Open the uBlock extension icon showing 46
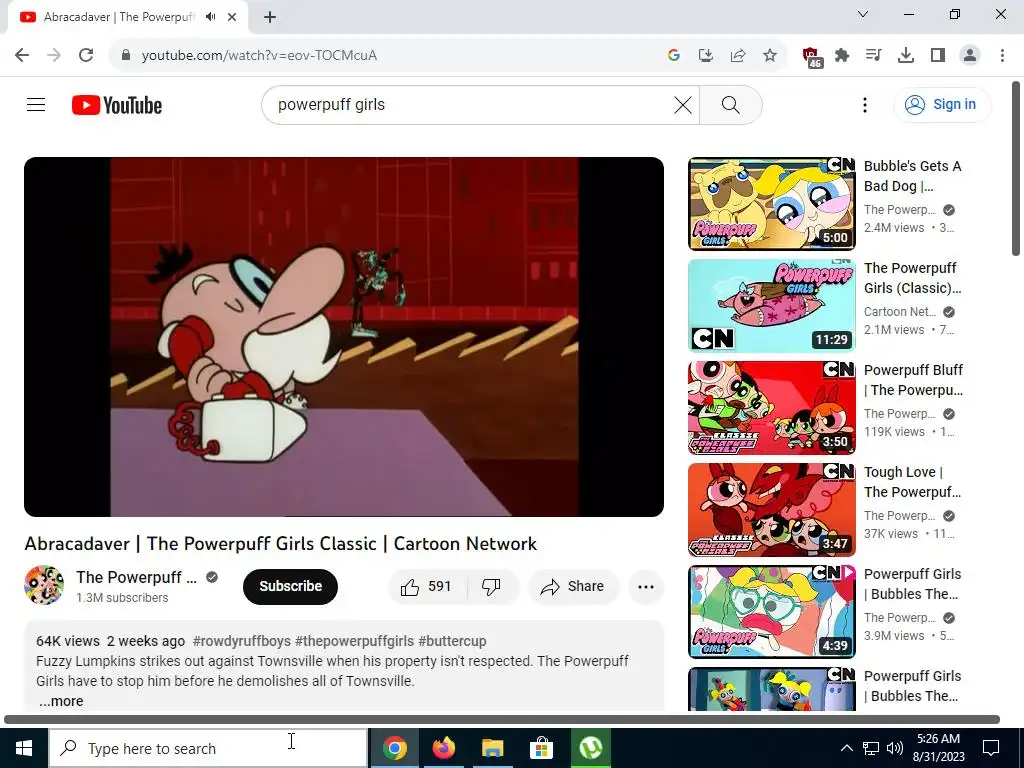 tap(812, 57)
